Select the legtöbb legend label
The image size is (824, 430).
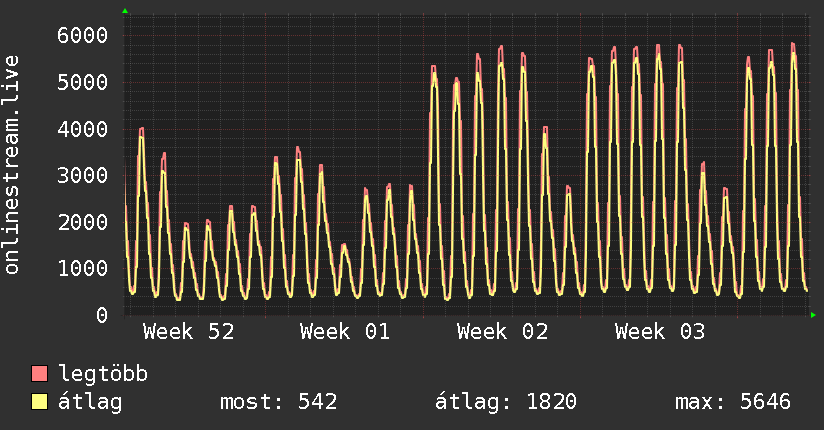click(103, 374)
